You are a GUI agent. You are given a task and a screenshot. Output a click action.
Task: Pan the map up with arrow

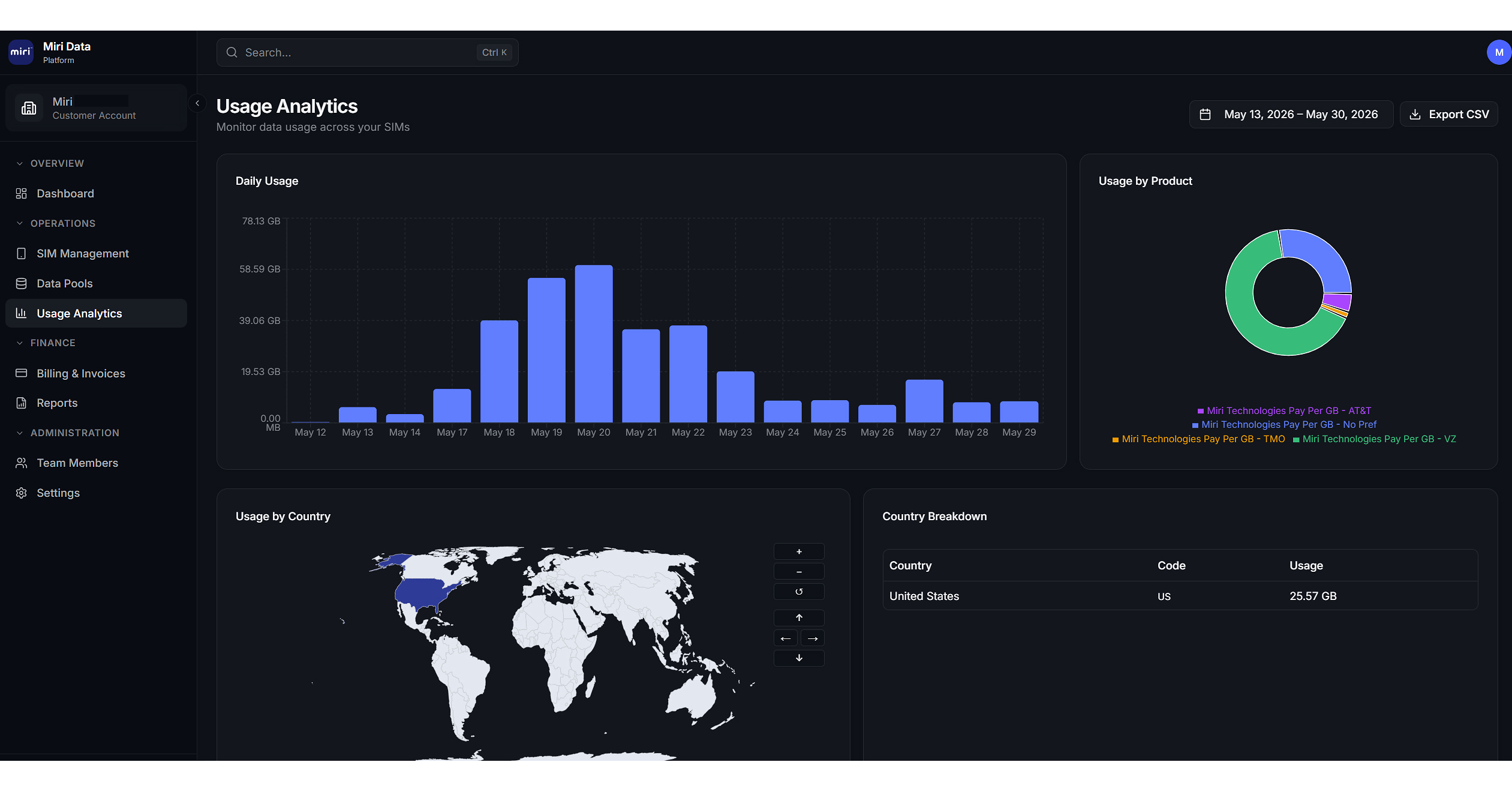[799, 617]
